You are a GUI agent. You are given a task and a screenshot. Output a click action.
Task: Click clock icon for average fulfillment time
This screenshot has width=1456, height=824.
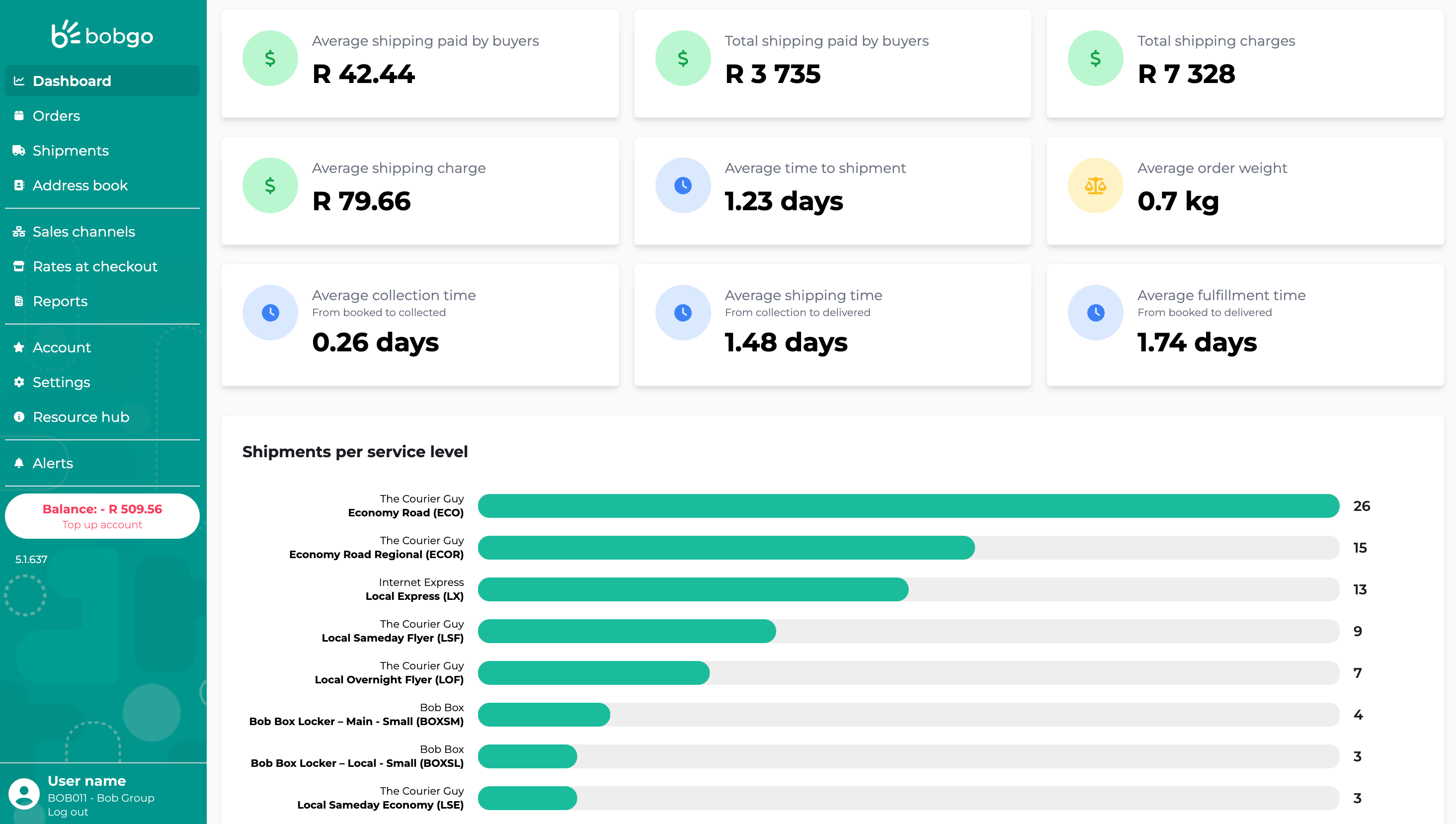(1096, 313)
